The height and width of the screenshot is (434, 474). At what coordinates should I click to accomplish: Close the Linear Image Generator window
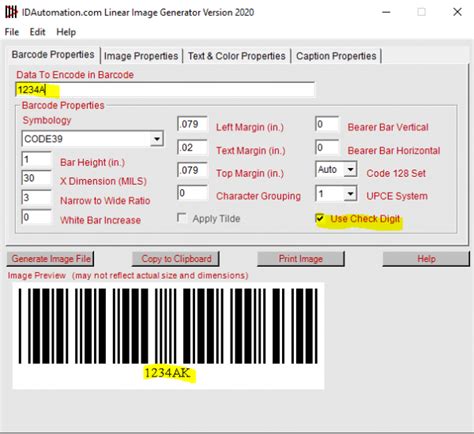pyautogui.click(x=457, y=12)
